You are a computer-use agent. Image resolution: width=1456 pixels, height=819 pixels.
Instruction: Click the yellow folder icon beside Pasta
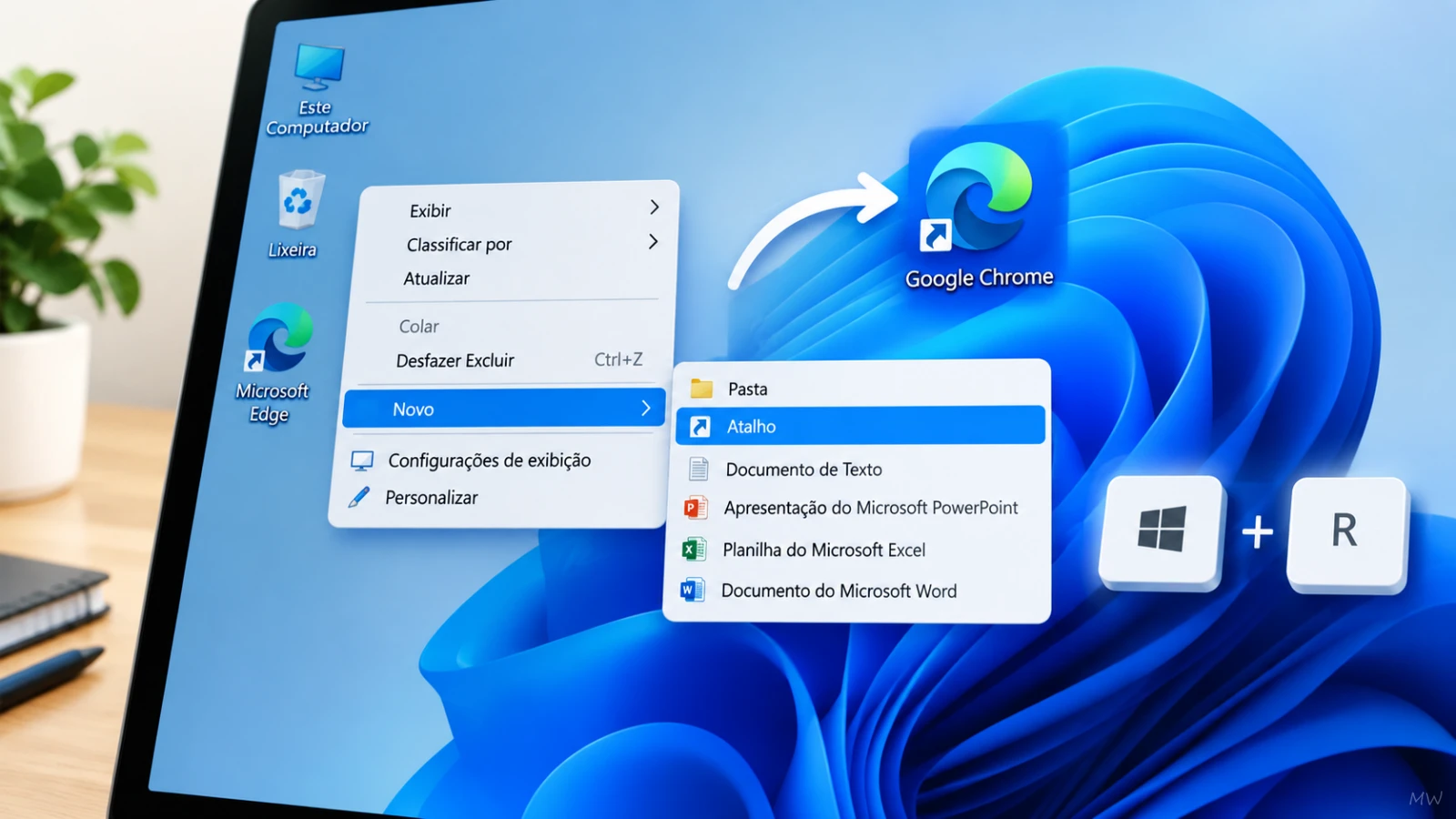coord(702,389)
